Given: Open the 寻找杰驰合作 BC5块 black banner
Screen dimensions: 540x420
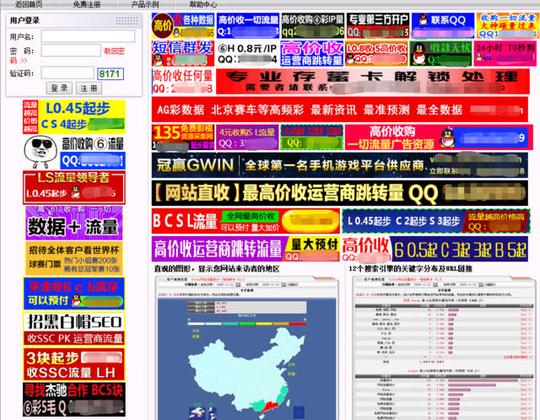Looking at the screenshot, I should 74,390.
